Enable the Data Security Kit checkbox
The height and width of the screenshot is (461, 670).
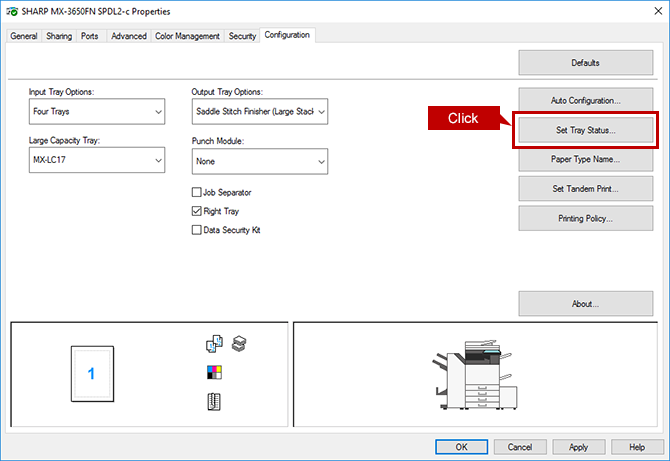pos(197,230)
